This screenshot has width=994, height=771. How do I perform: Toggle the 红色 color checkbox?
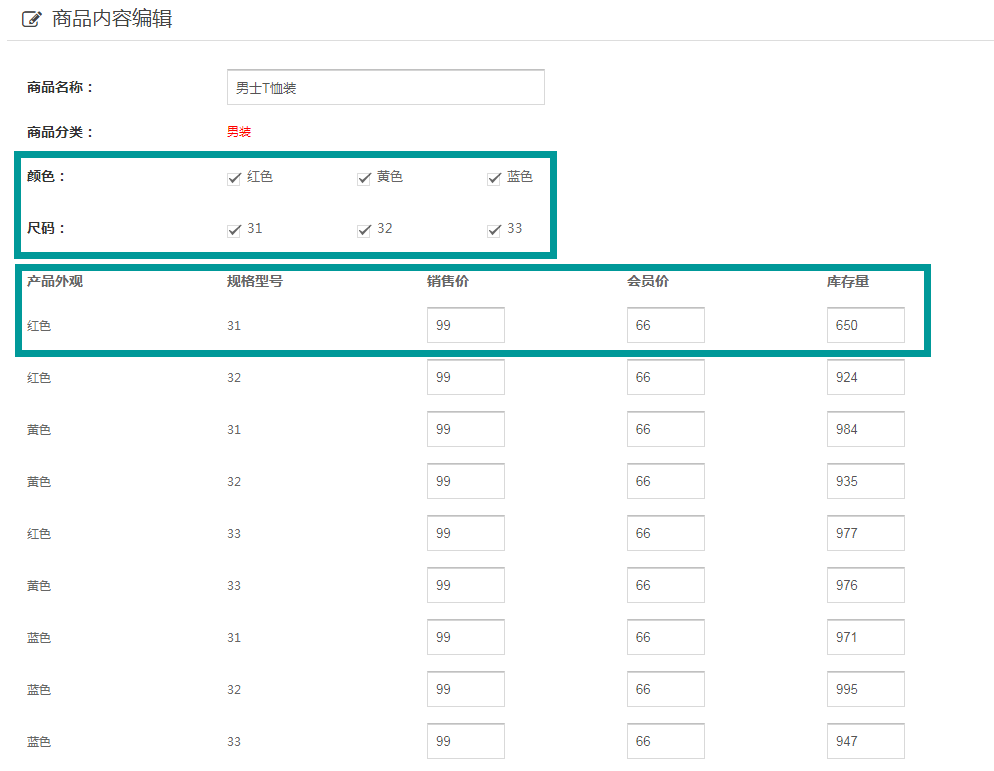(x=234, y=178)
